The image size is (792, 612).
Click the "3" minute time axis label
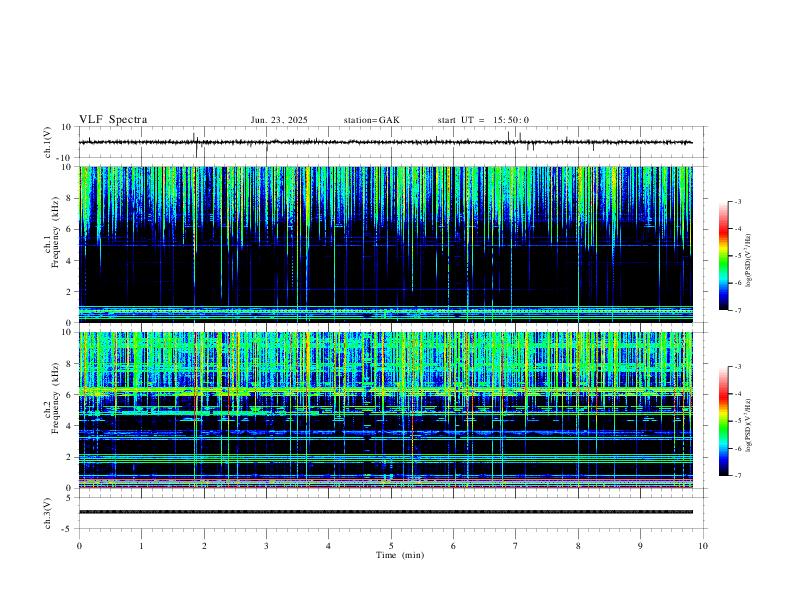point(266,546)
